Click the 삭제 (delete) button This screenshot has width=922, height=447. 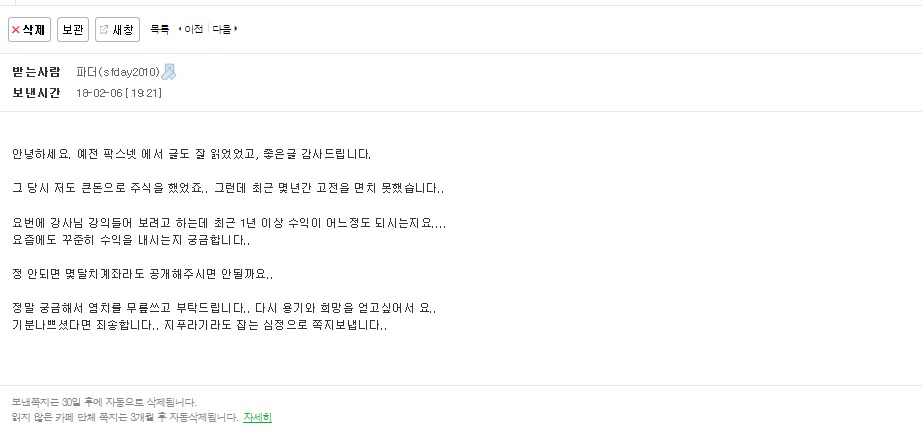[28, 30]
